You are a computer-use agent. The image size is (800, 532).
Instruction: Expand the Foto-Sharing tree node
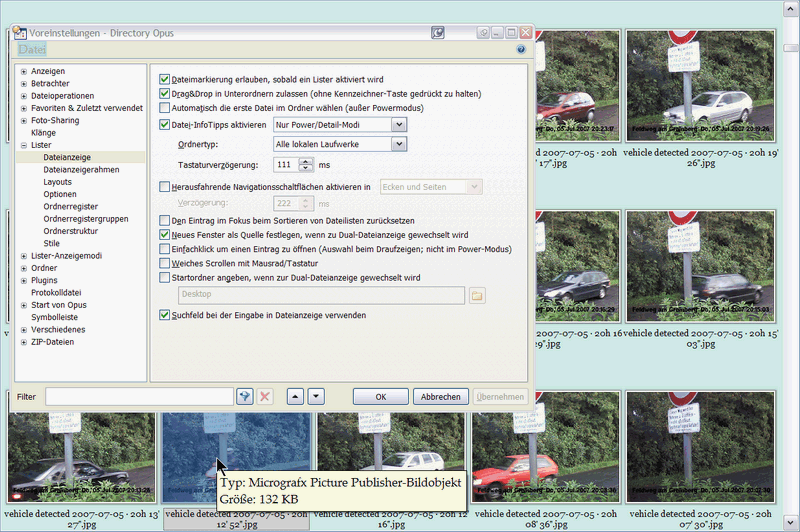(24, 120)
